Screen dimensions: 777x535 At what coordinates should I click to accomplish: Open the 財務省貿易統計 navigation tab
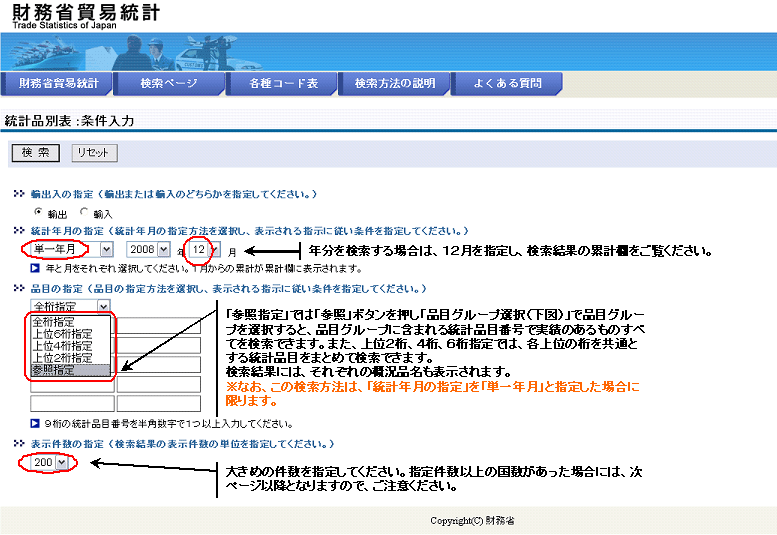pyautogui.click(x=58, y=83)
